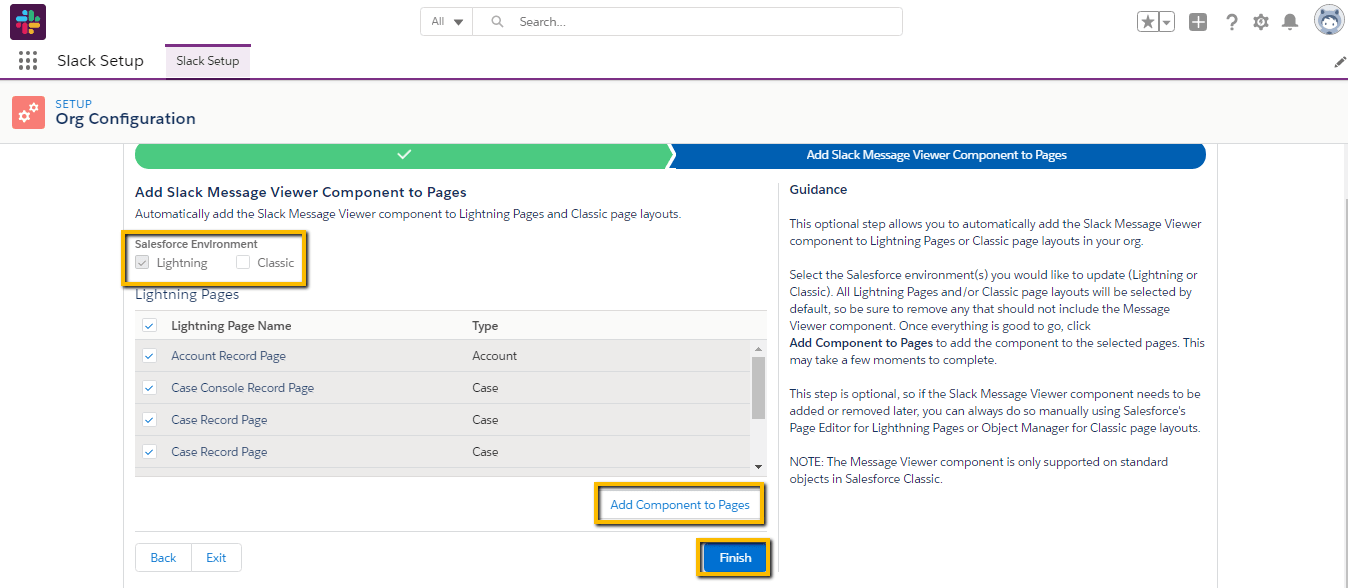1348x588 pixels.
Task: Toggle the select-all Lightning Page Name checkbox
Action: (x=149, y=326)
